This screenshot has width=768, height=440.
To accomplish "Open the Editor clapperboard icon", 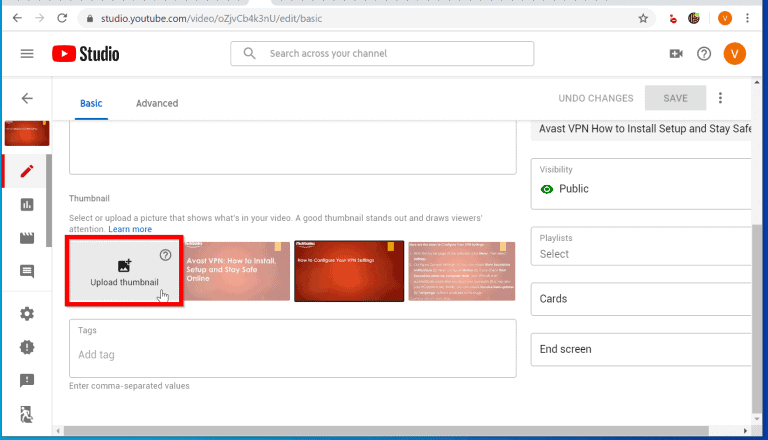I will (27, 238).
